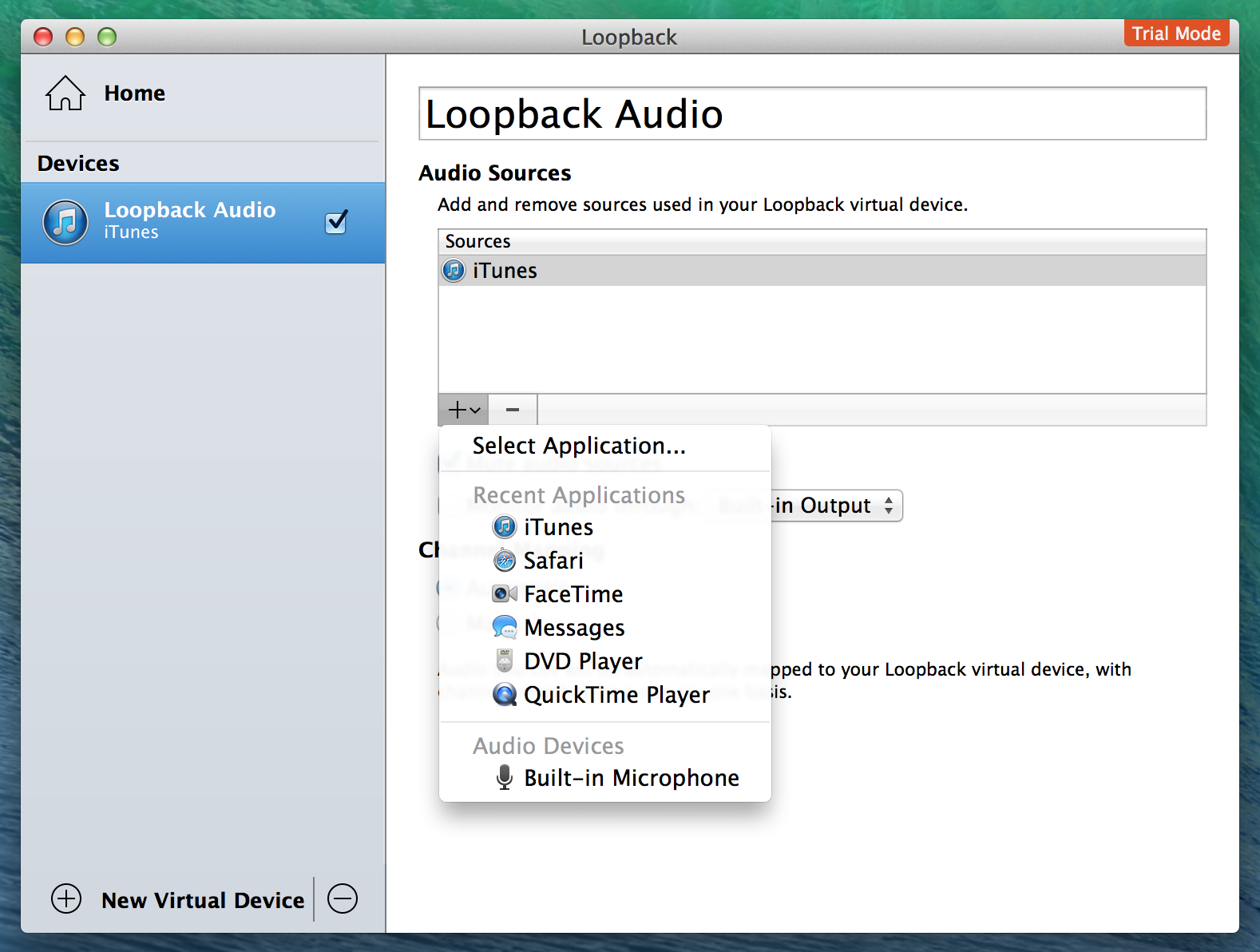Click the QuickTime Player icon in menu
The width and height of the screenshot is (1260, 952).
click(505, 694)
